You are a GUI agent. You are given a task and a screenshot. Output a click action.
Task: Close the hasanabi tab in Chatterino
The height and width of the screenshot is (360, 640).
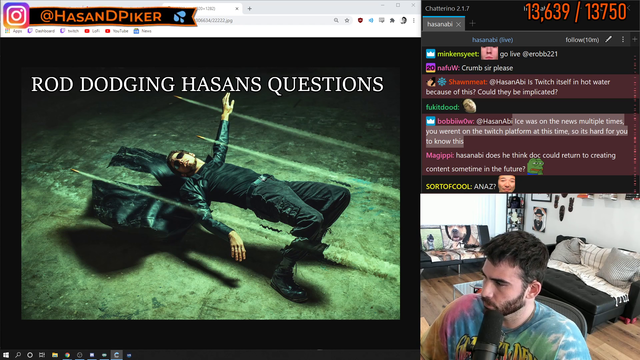pyautogui.click(x=458, y=24)
